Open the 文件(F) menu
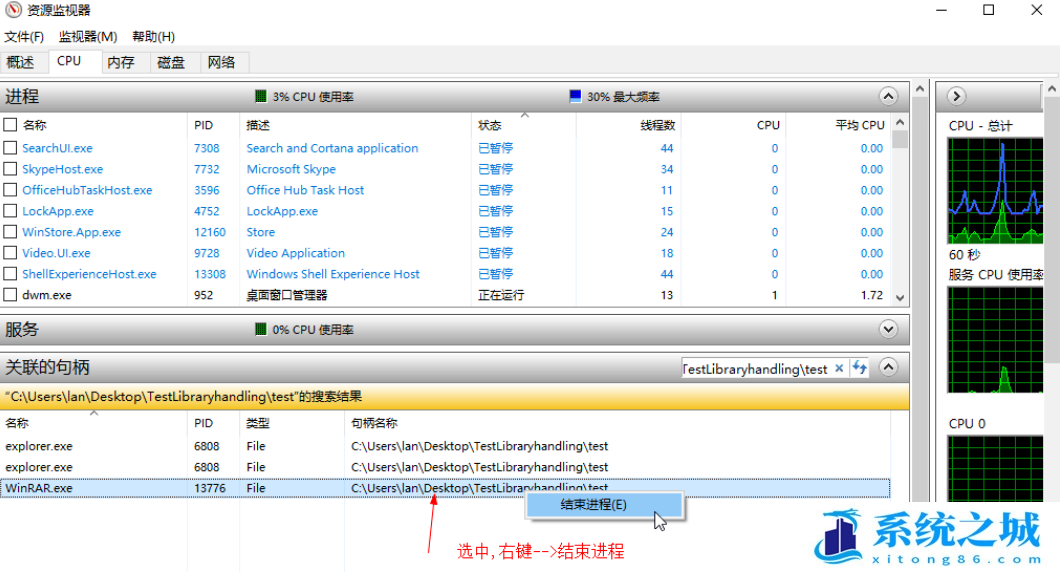Image resolution: width=1060 pixels, height=572 pixels. point(24,37)
